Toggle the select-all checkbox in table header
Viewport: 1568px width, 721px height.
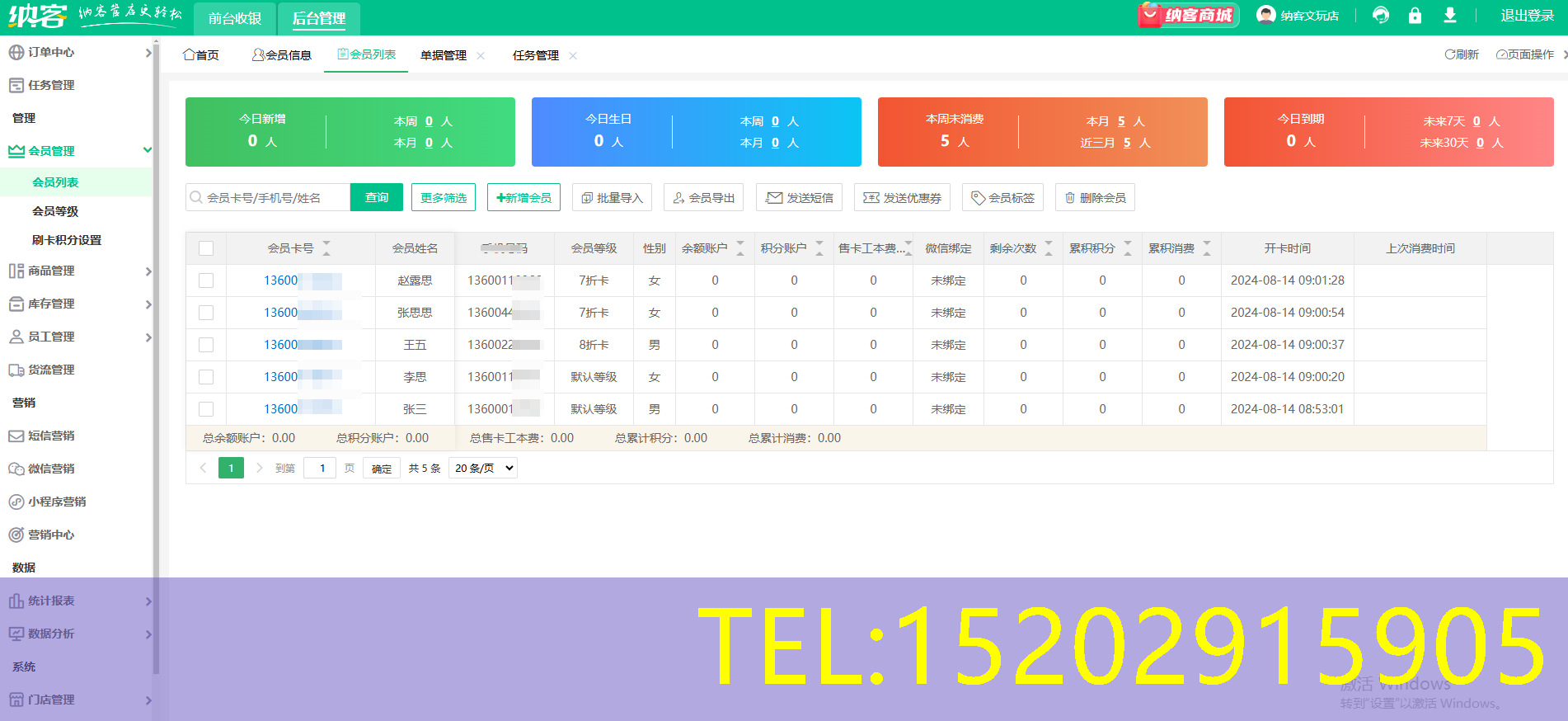click(206, 248)
